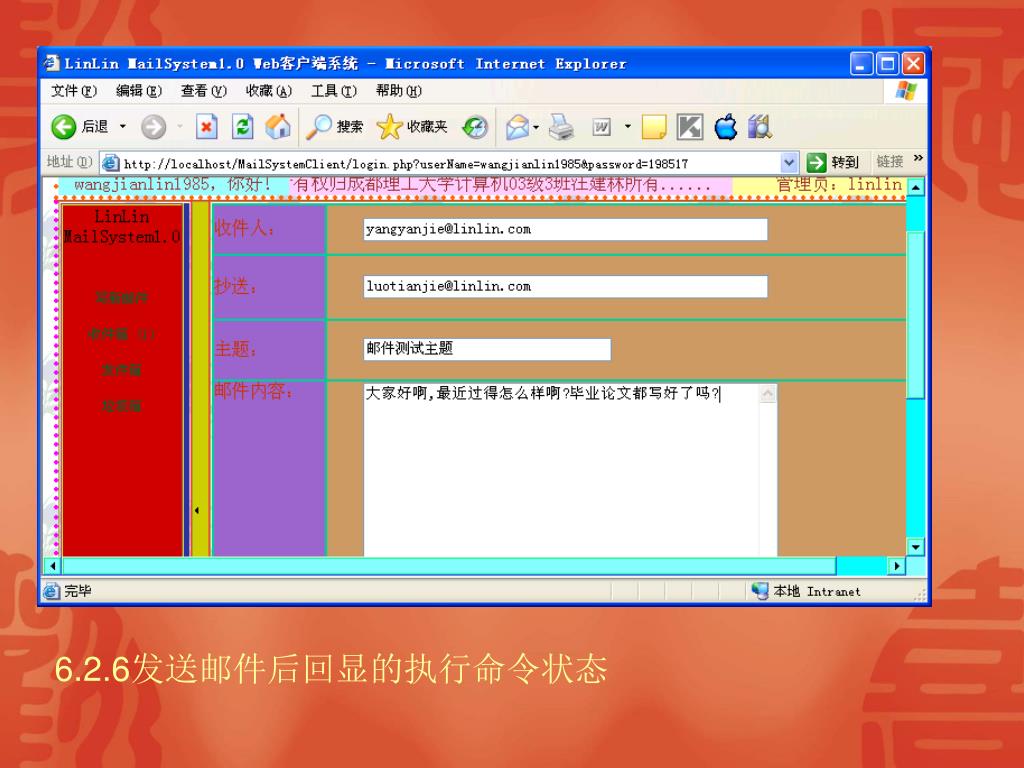Open the Back button history dropdown arrow
Image resolution: width=1024 pixels, height=768 pixels.
pos(123,127)
